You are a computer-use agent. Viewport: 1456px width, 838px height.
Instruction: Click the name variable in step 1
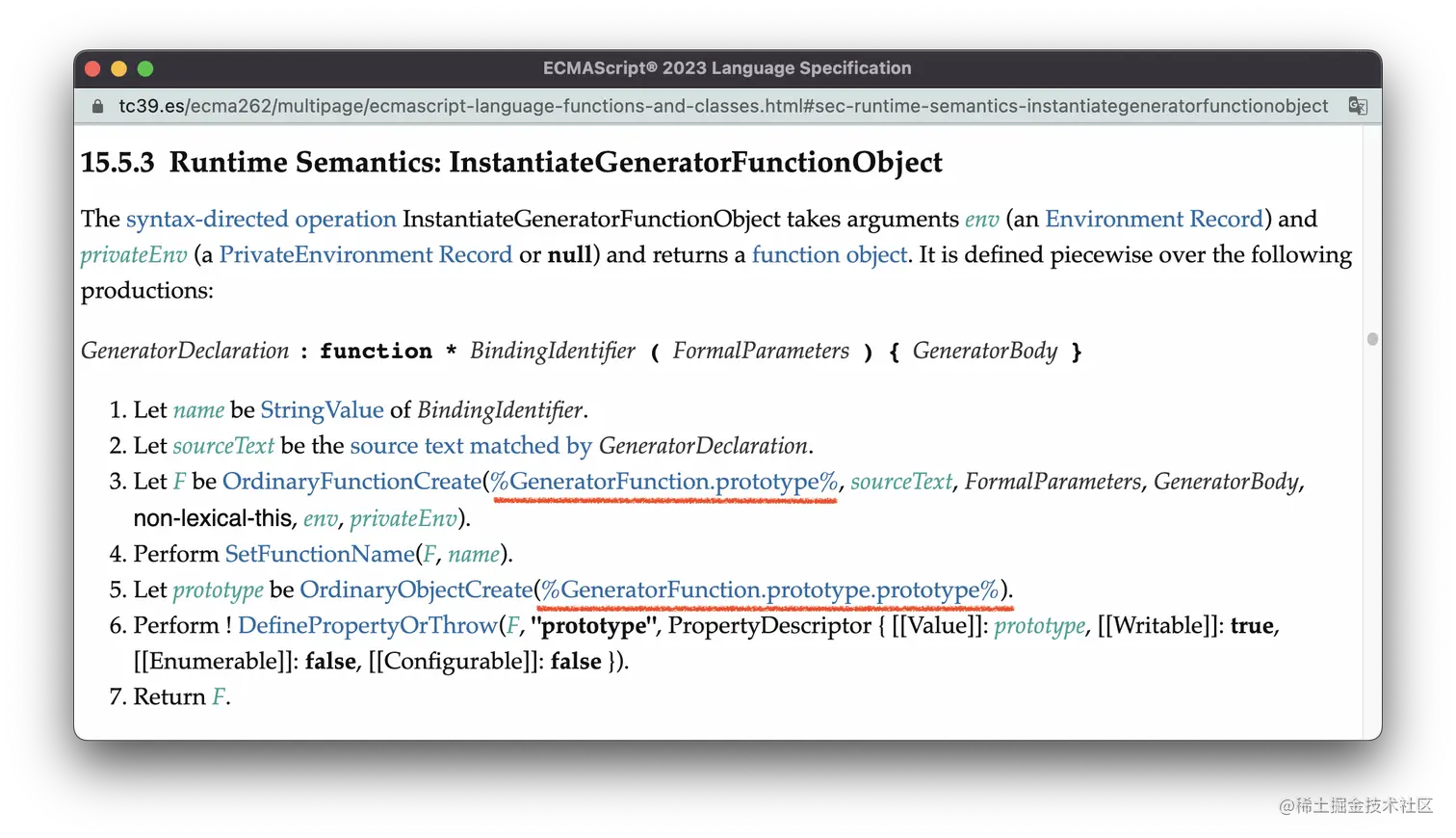pos(198,410)
